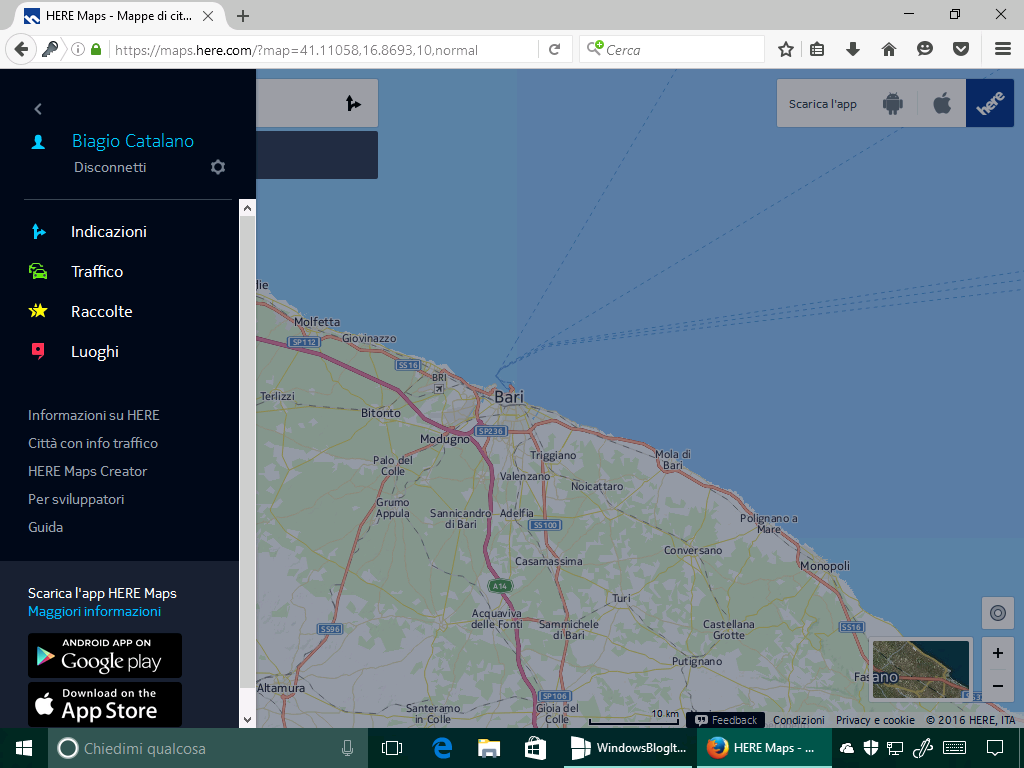This screenshot has height=768, width=1024.
Task: Select the HERE Maps browser tab
Action: click(118, 16)
